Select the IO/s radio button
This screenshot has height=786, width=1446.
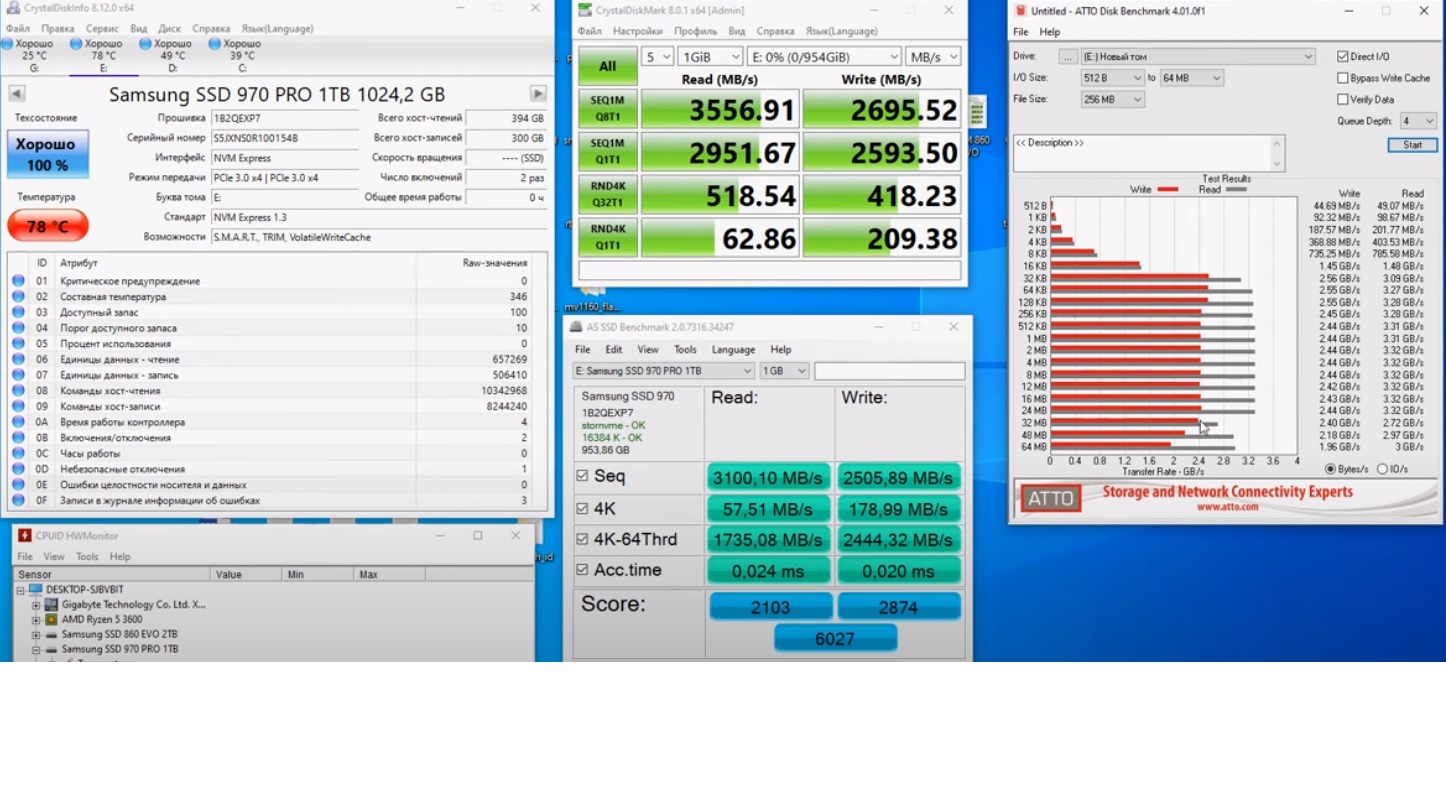click(x=1382, y=469)
